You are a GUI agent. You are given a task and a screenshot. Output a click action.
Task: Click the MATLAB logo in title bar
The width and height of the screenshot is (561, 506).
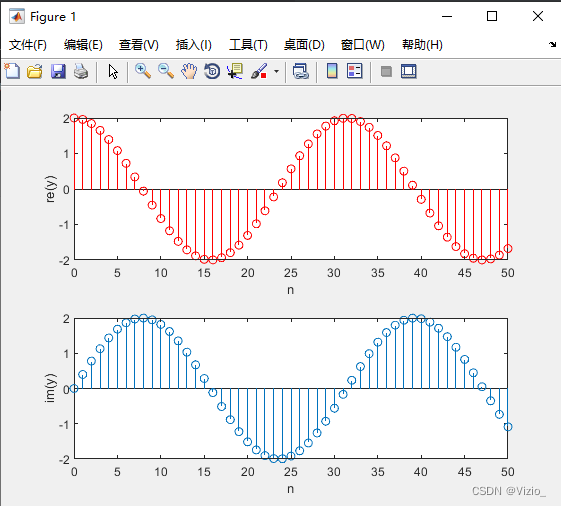click(x=17, y=16)
